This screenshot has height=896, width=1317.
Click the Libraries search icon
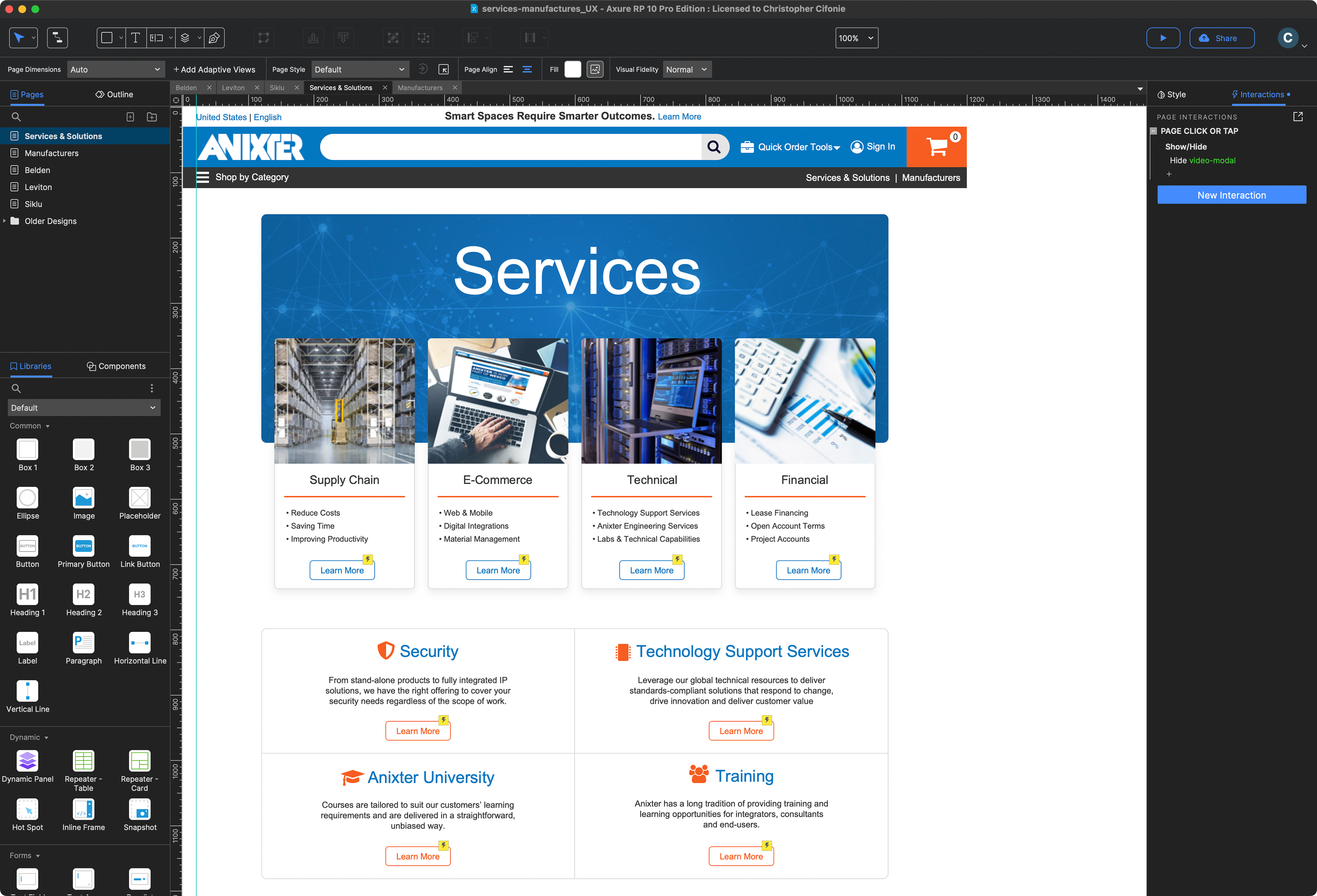pyautogui.click(x=16, y=388)
